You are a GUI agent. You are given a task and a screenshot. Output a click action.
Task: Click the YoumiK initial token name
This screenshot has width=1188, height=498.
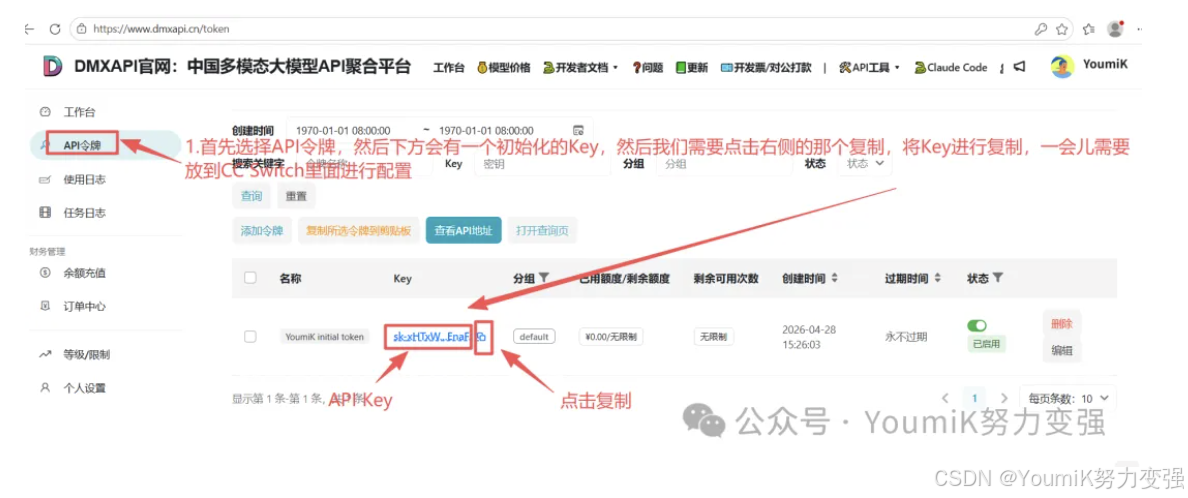326,337
